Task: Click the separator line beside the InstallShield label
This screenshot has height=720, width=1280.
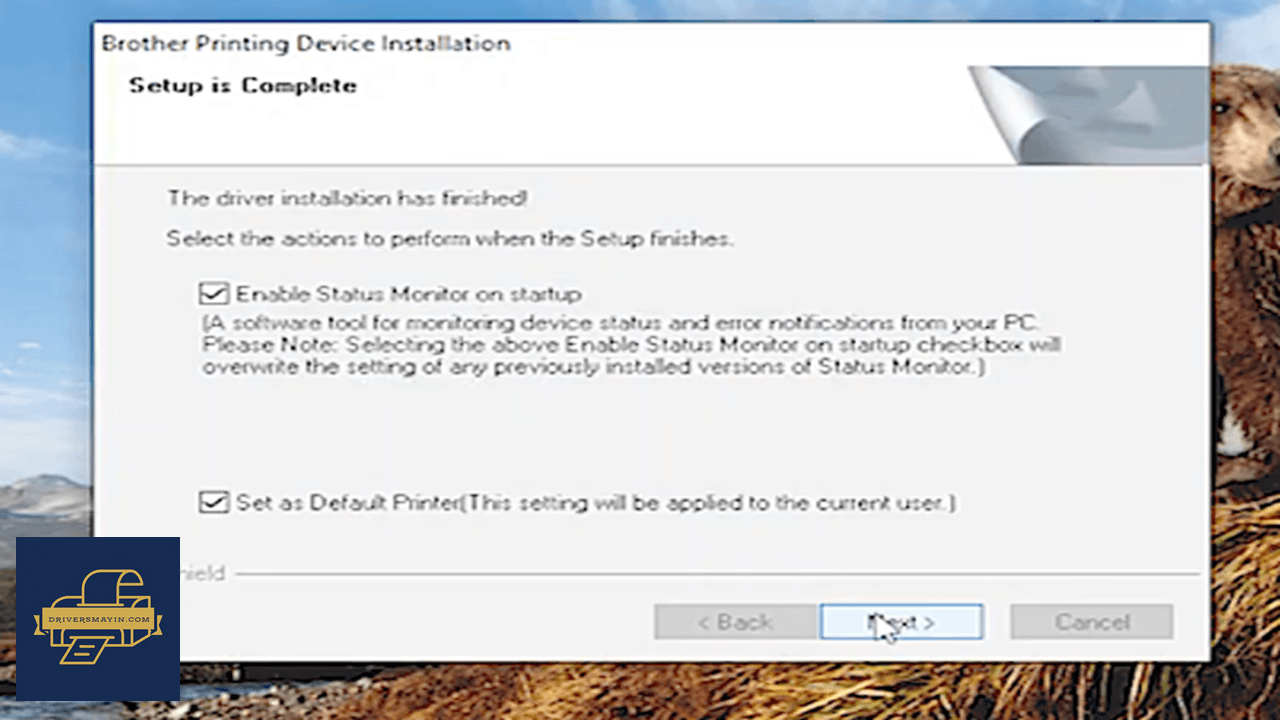Action: pos(716,574)
